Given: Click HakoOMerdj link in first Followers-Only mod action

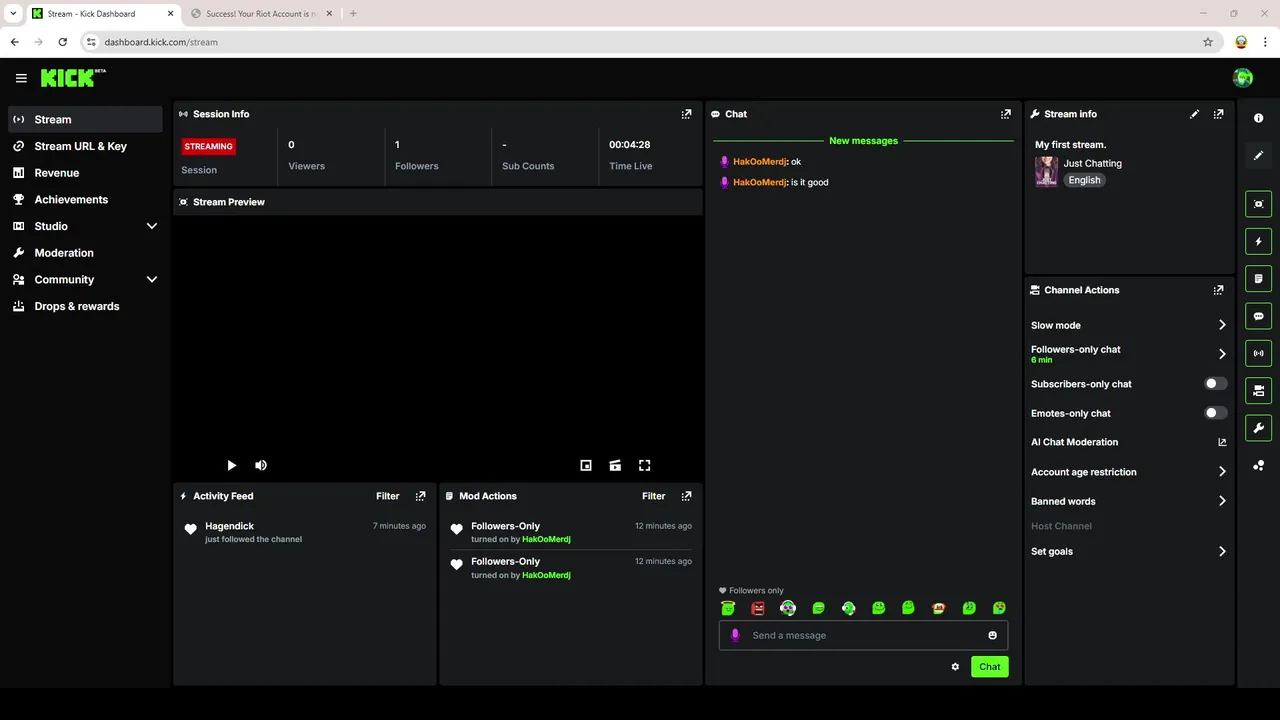Looking at the screenshot, I should pos(546,539).
